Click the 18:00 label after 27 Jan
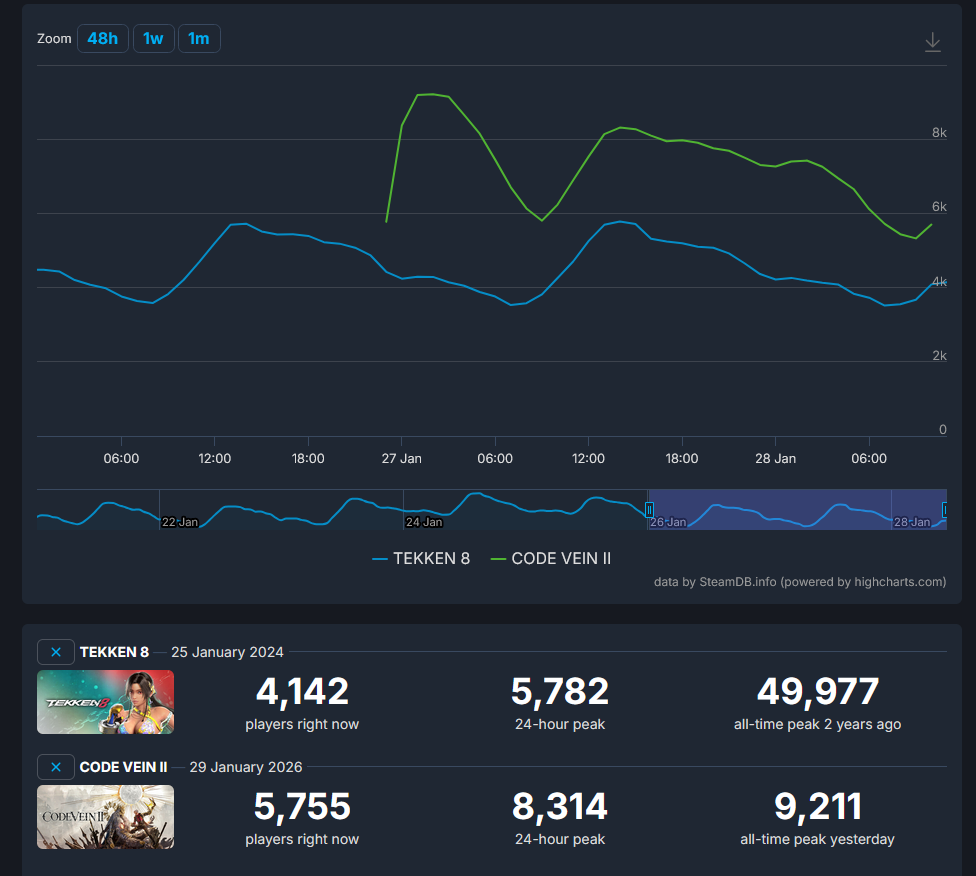The image size is (976, 876). coord(682,459)
